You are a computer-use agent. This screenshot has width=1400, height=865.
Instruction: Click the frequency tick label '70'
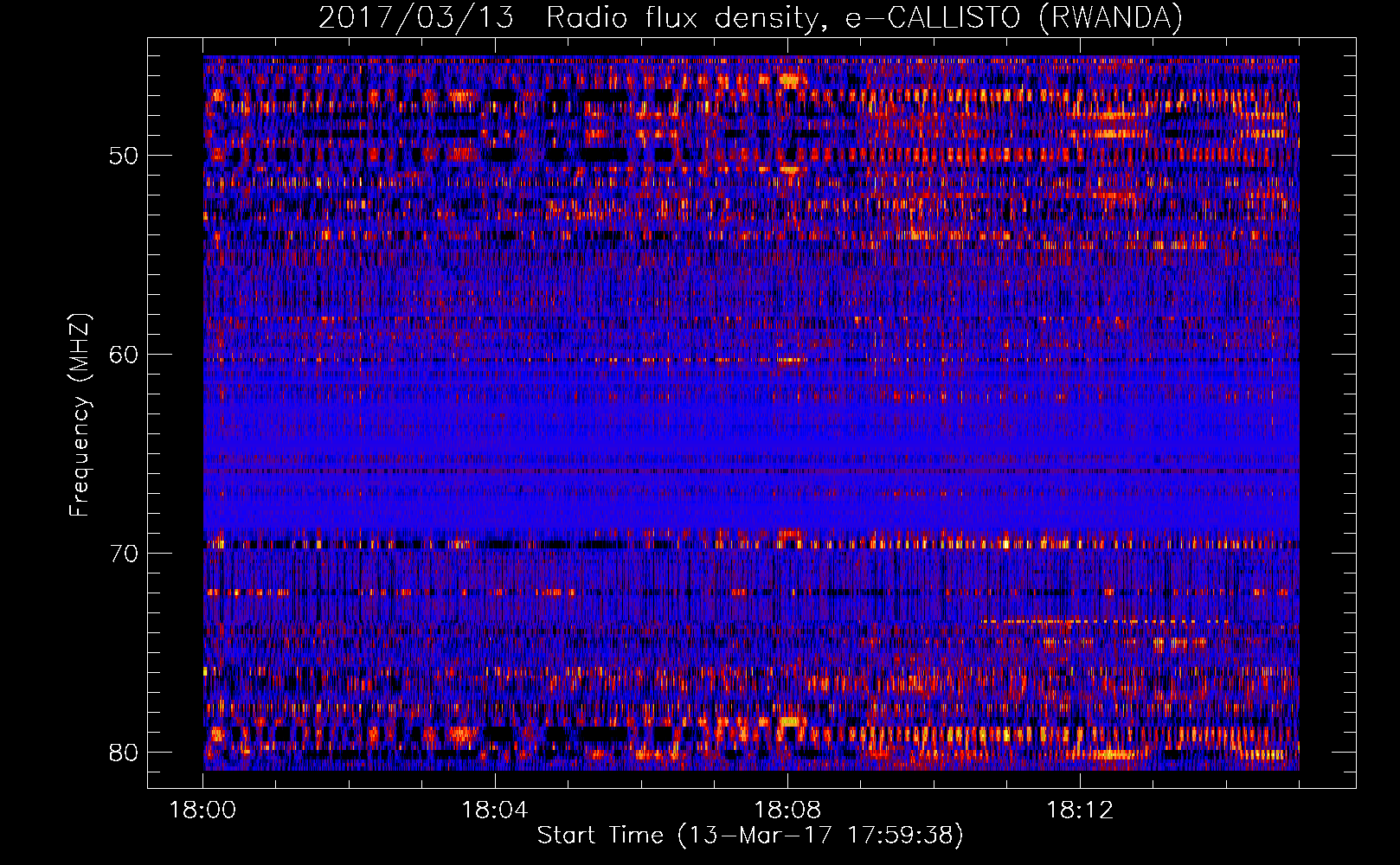click(124, 554)
